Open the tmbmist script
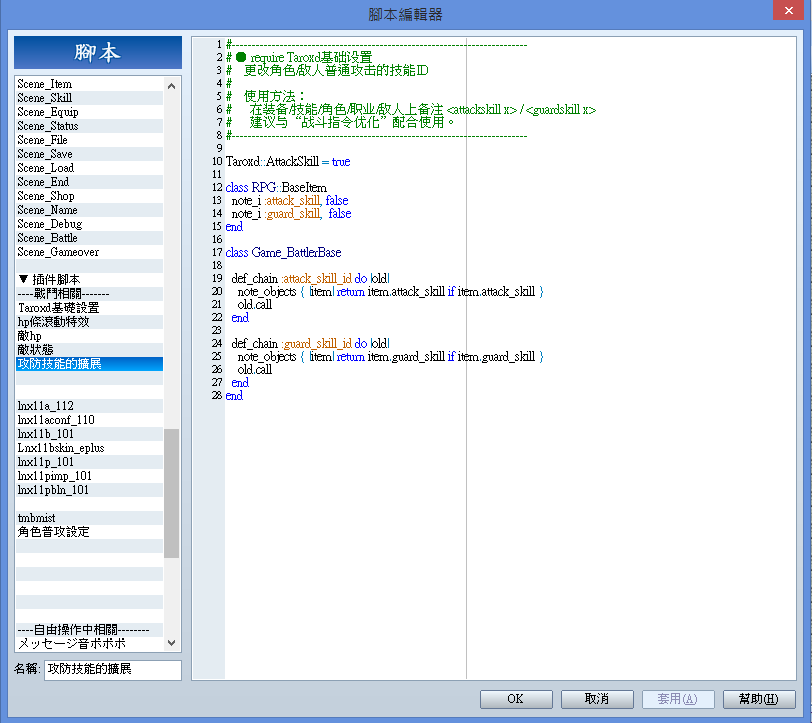The image size is (812, 723). (90, 517)
